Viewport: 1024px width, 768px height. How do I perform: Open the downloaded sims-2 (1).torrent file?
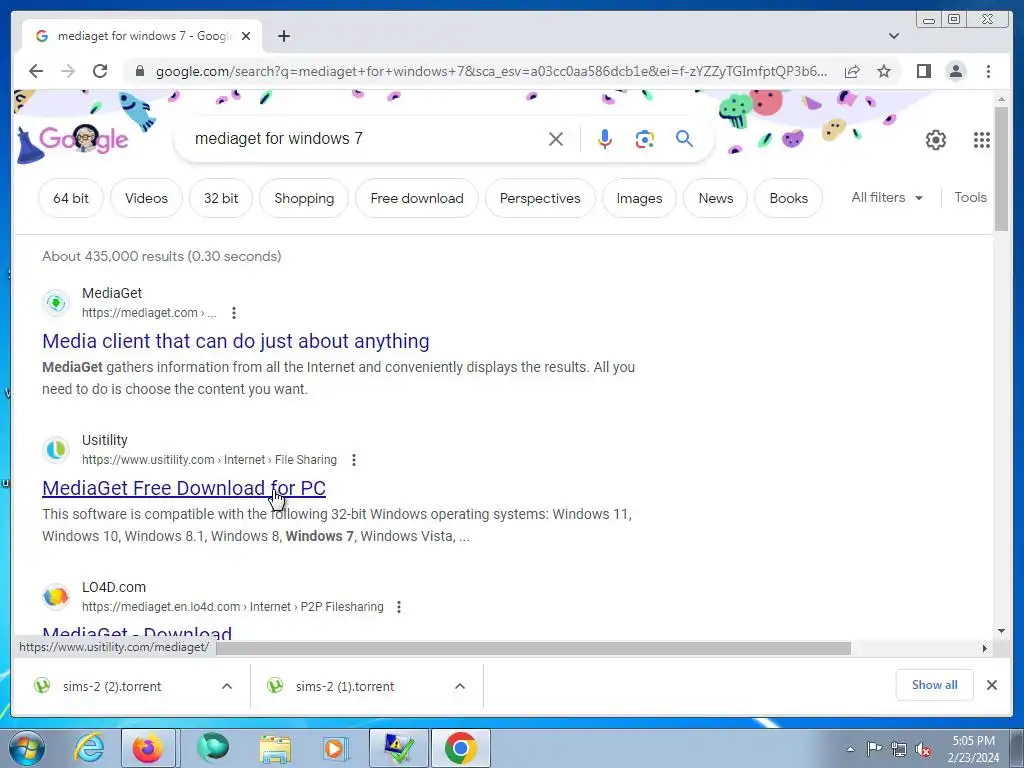[345, 686]
